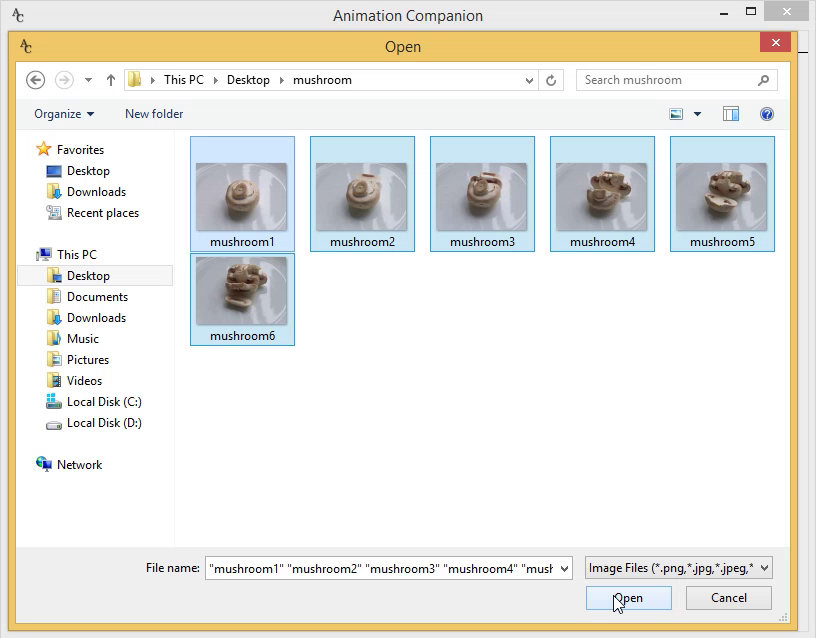
Task: Click the Open button
Action: [629, 598]
